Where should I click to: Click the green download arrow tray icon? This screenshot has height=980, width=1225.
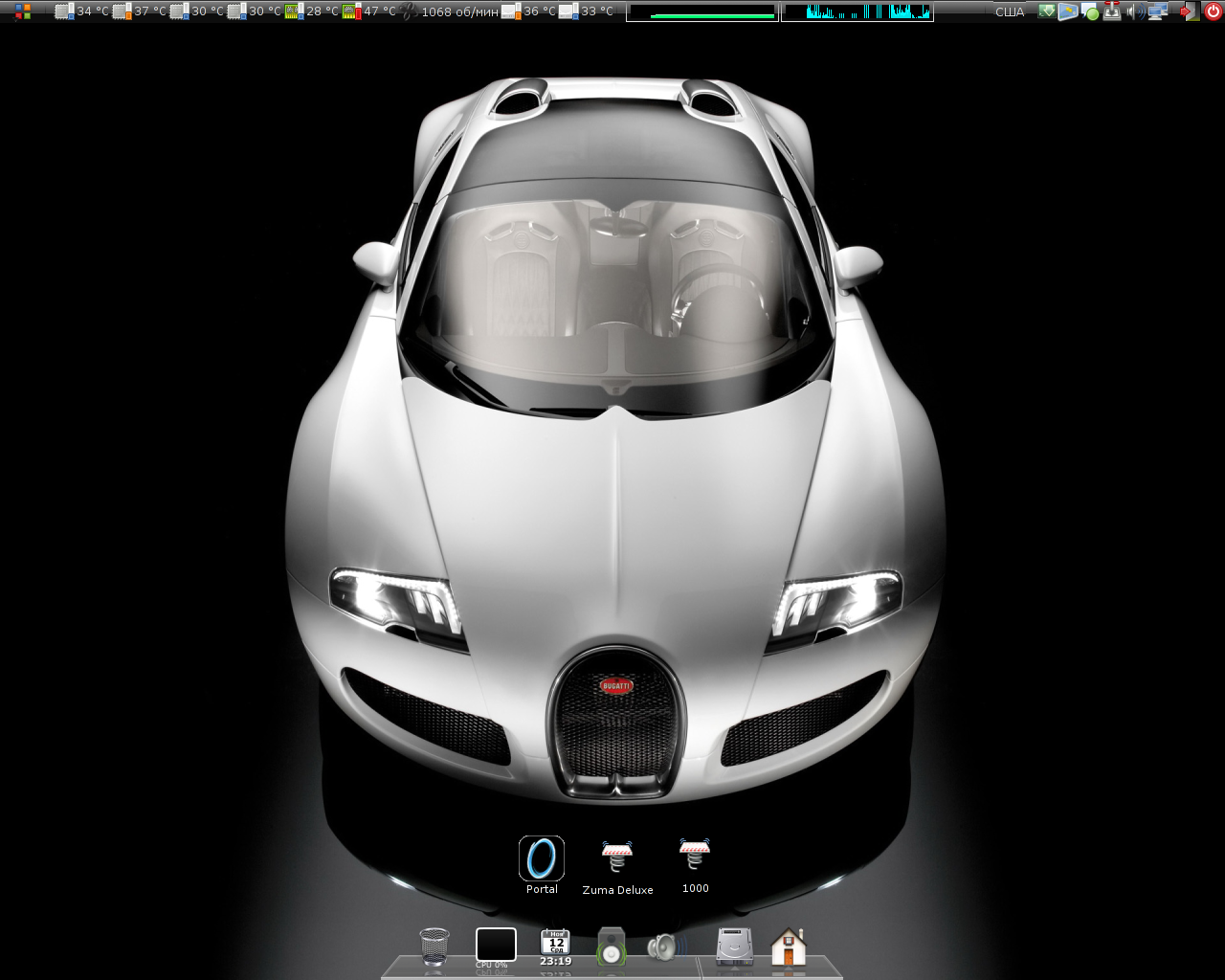tap(1047, 11)
